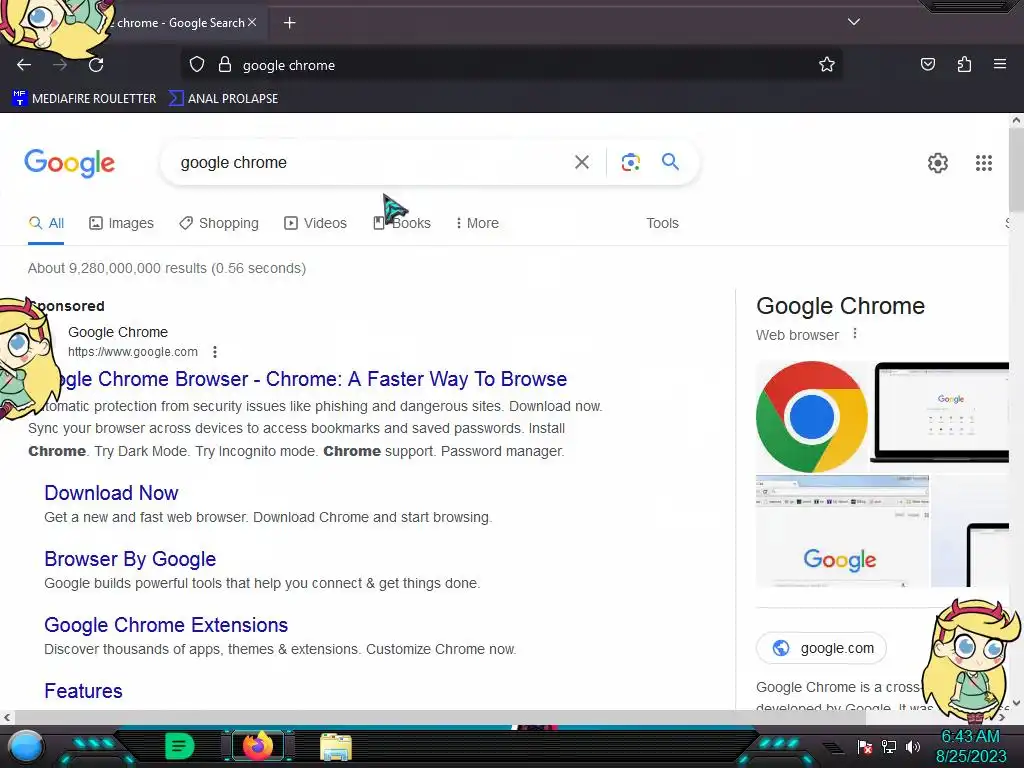Click the horizontal scroll left arrow
This screenshot has height=768, width=1024.
7,717
